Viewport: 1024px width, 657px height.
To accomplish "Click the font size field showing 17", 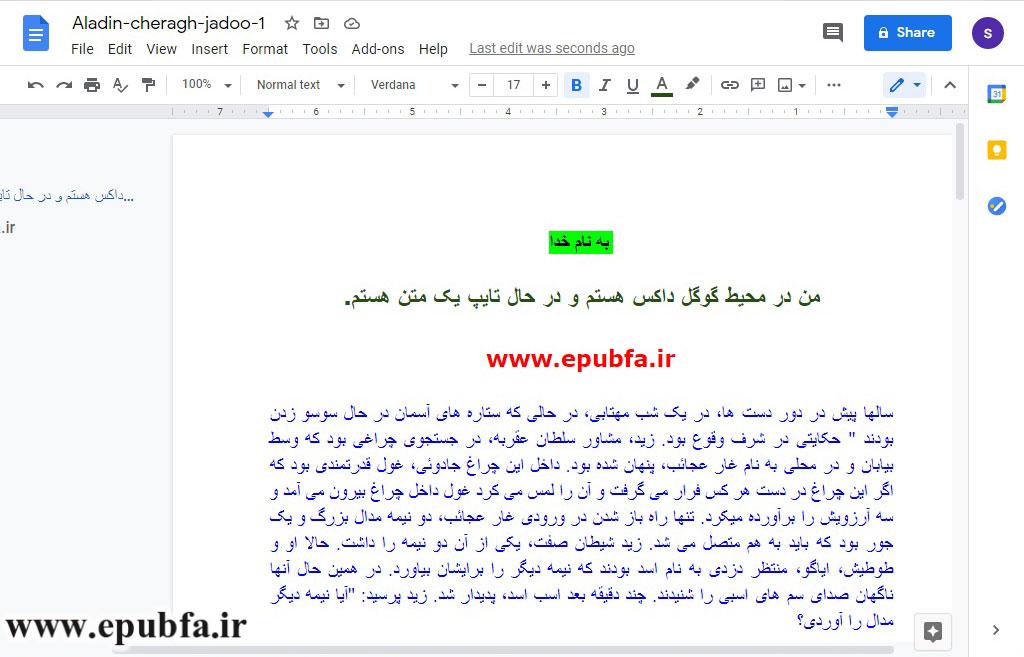I will tap(513, 85).
